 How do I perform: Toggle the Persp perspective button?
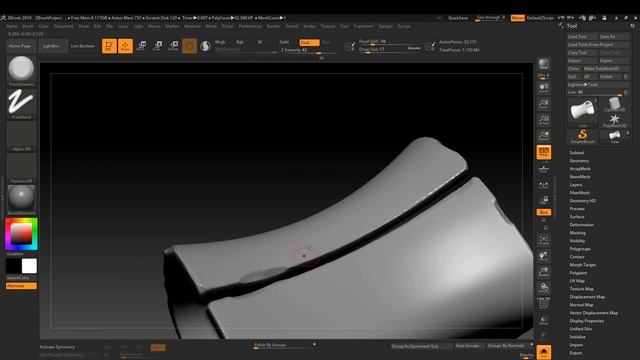click(544, 152)
